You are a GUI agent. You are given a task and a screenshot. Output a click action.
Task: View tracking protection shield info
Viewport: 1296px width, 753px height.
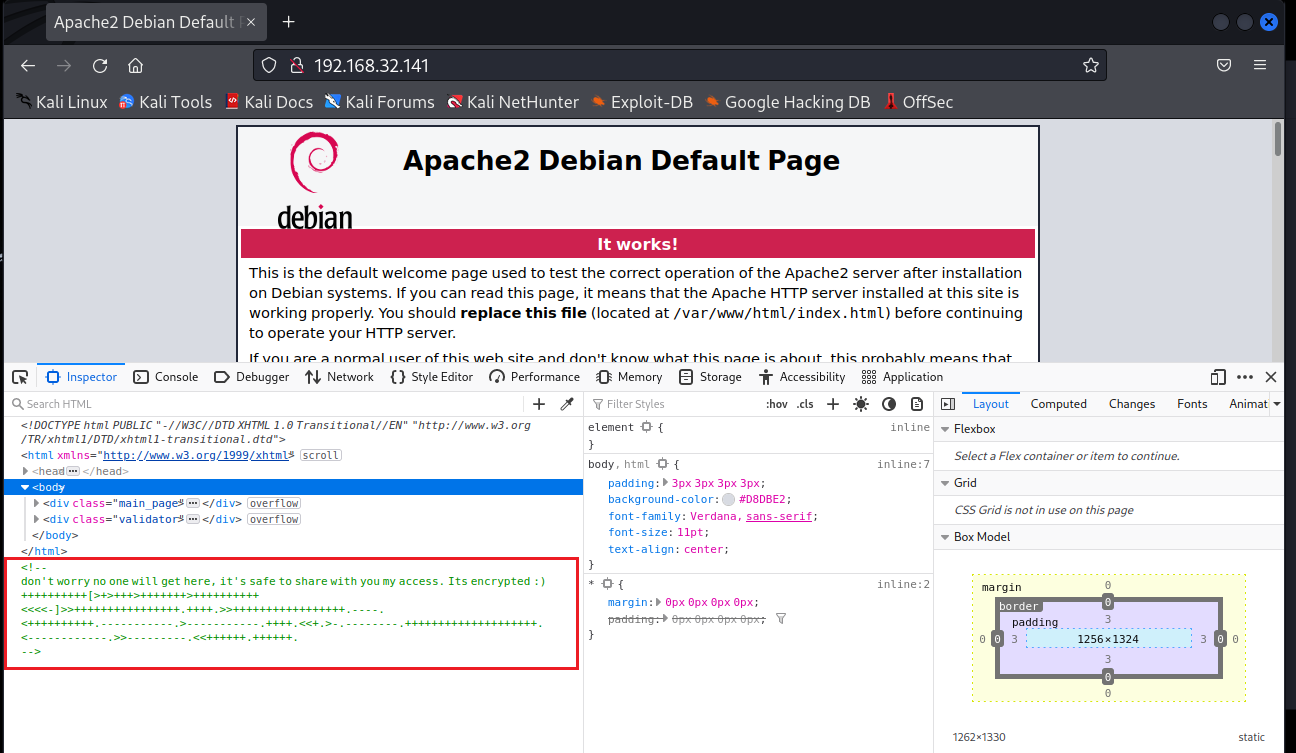pyautogui.click(x=268, y=65)
